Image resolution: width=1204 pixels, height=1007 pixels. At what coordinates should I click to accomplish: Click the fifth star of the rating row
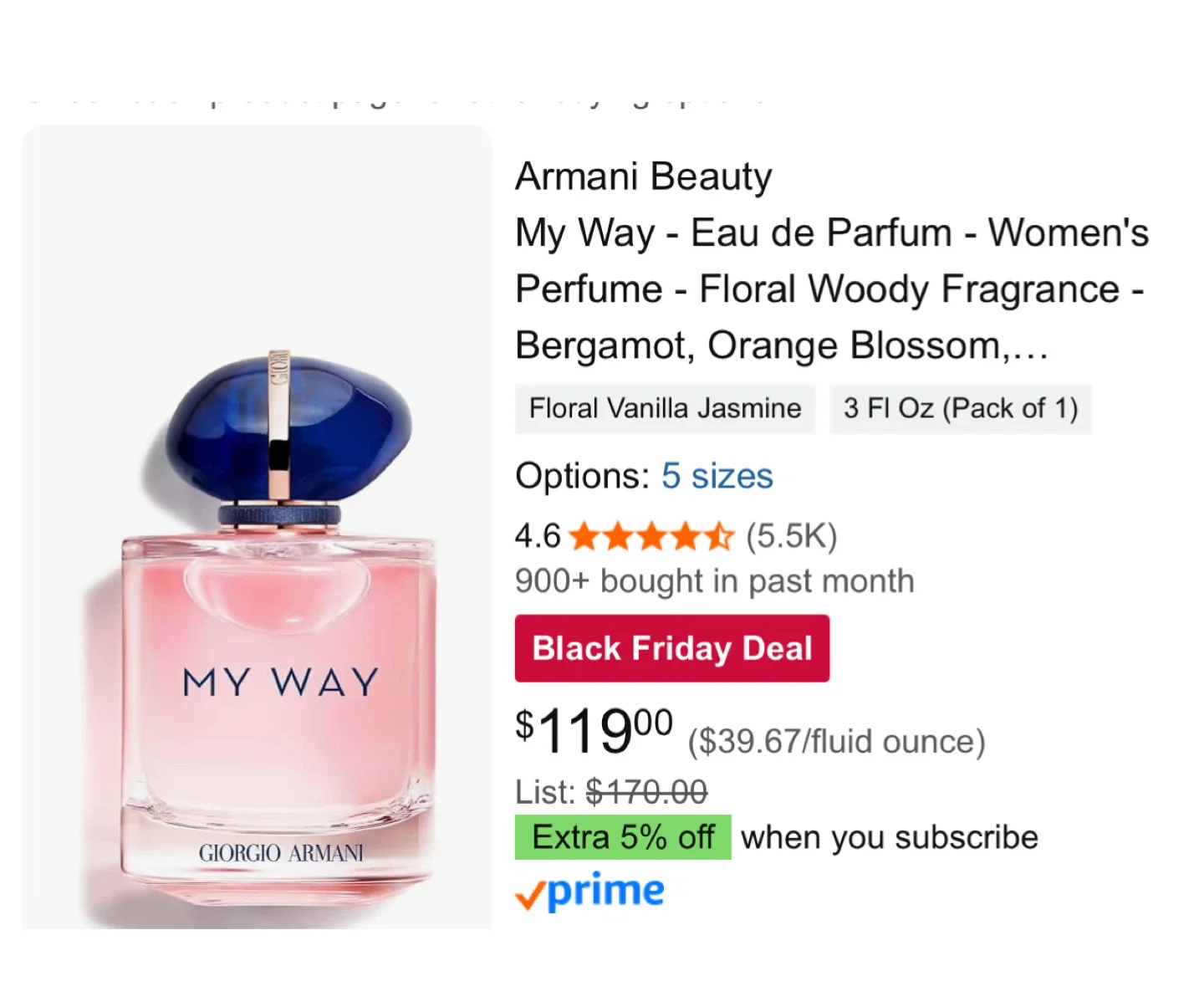721,536
